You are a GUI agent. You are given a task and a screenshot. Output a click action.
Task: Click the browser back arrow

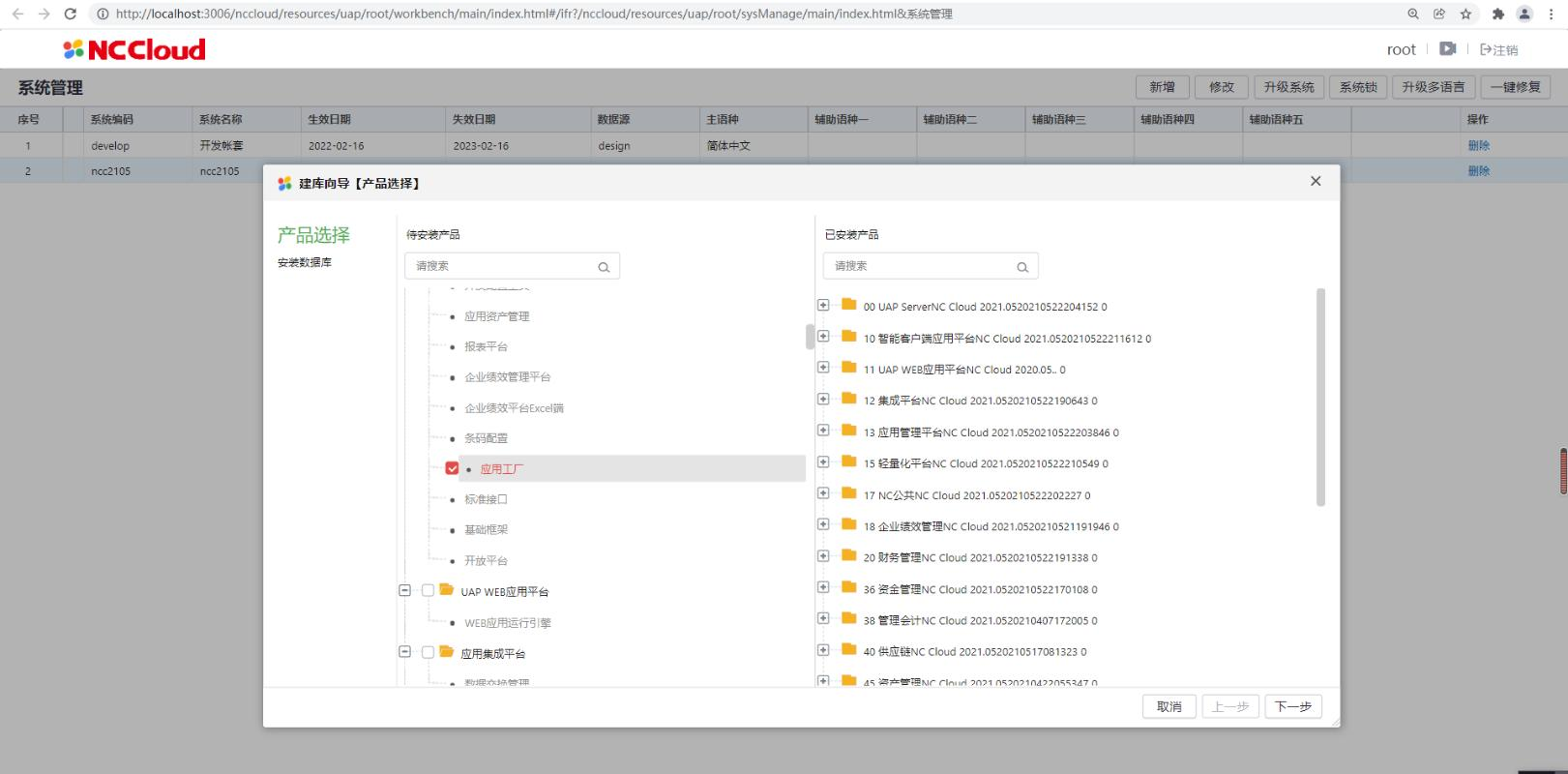click(17, 14)
